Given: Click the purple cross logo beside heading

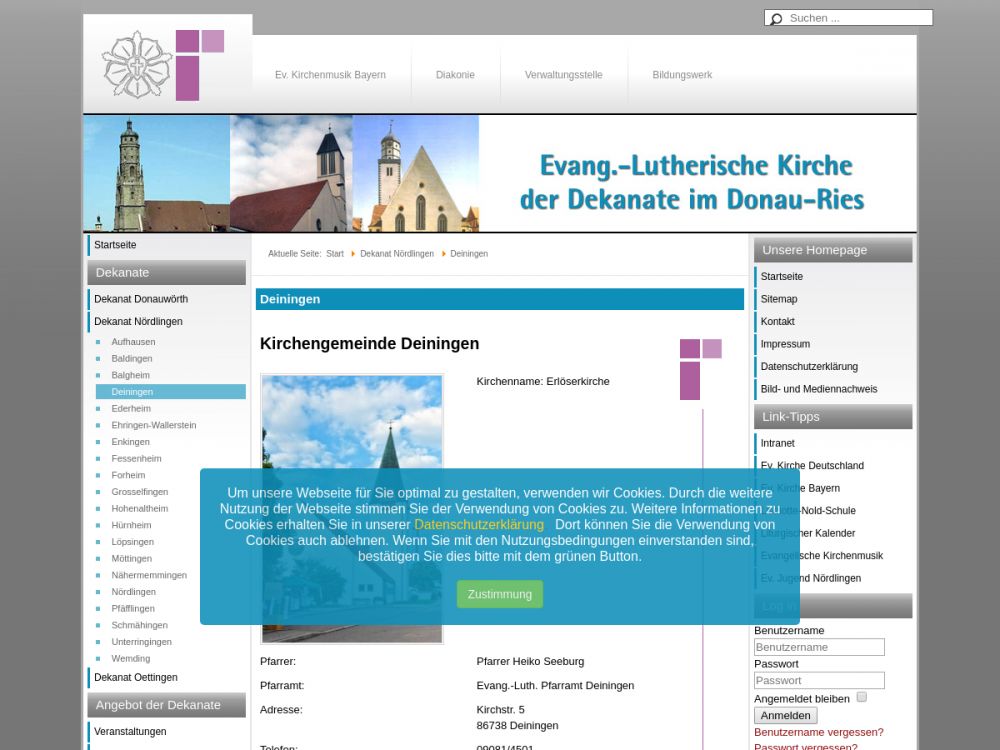Looking at the screenshot, I should (x=700, y=368).
